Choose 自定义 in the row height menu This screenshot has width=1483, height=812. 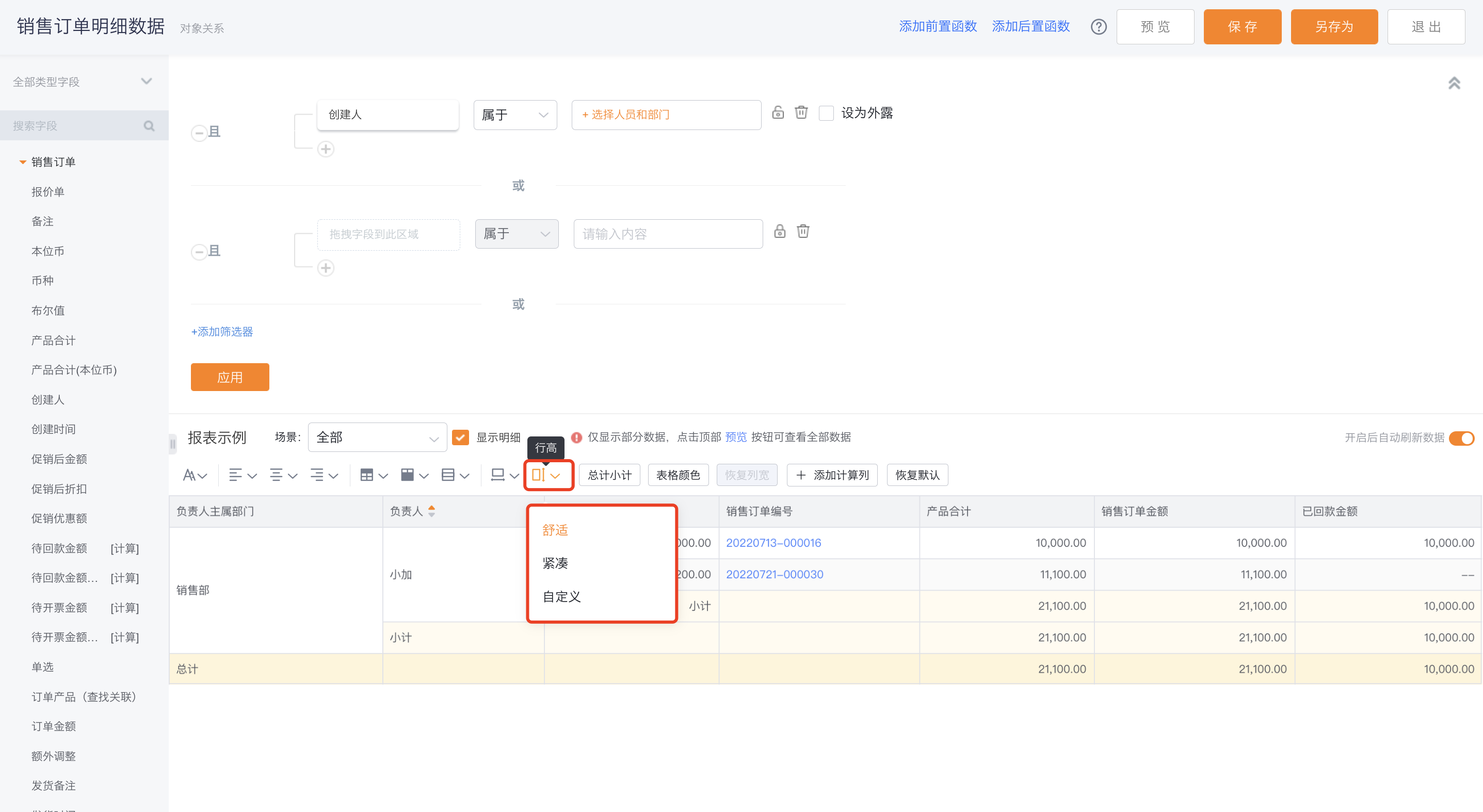tap(562, 597)
